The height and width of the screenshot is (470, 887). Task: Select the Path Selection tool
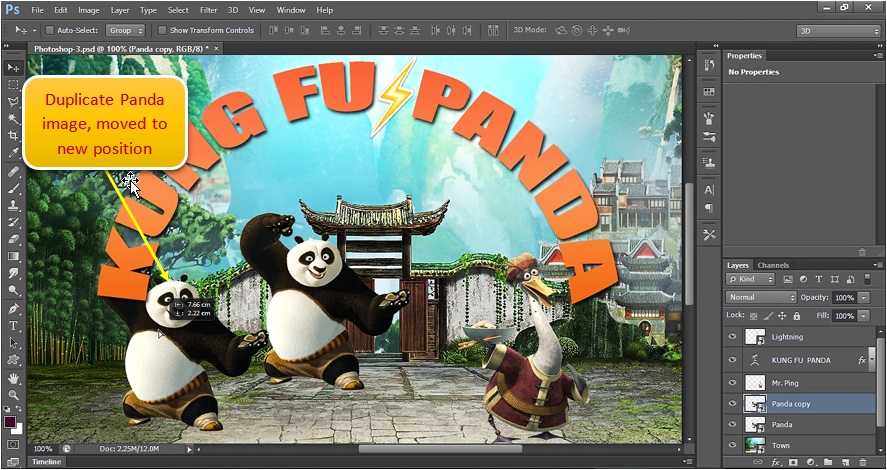[x=13, y=343]
